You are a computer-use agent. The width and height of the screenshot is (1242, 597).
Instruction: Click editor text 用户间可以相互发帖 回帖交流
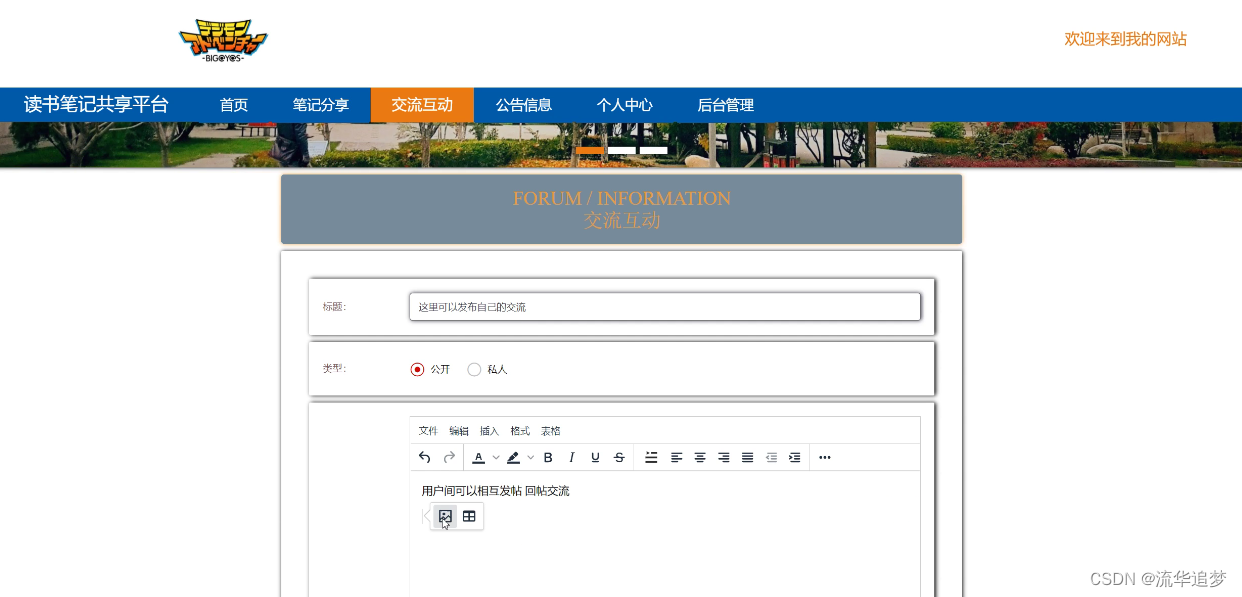pyautogui.click(x=495, y=491)
